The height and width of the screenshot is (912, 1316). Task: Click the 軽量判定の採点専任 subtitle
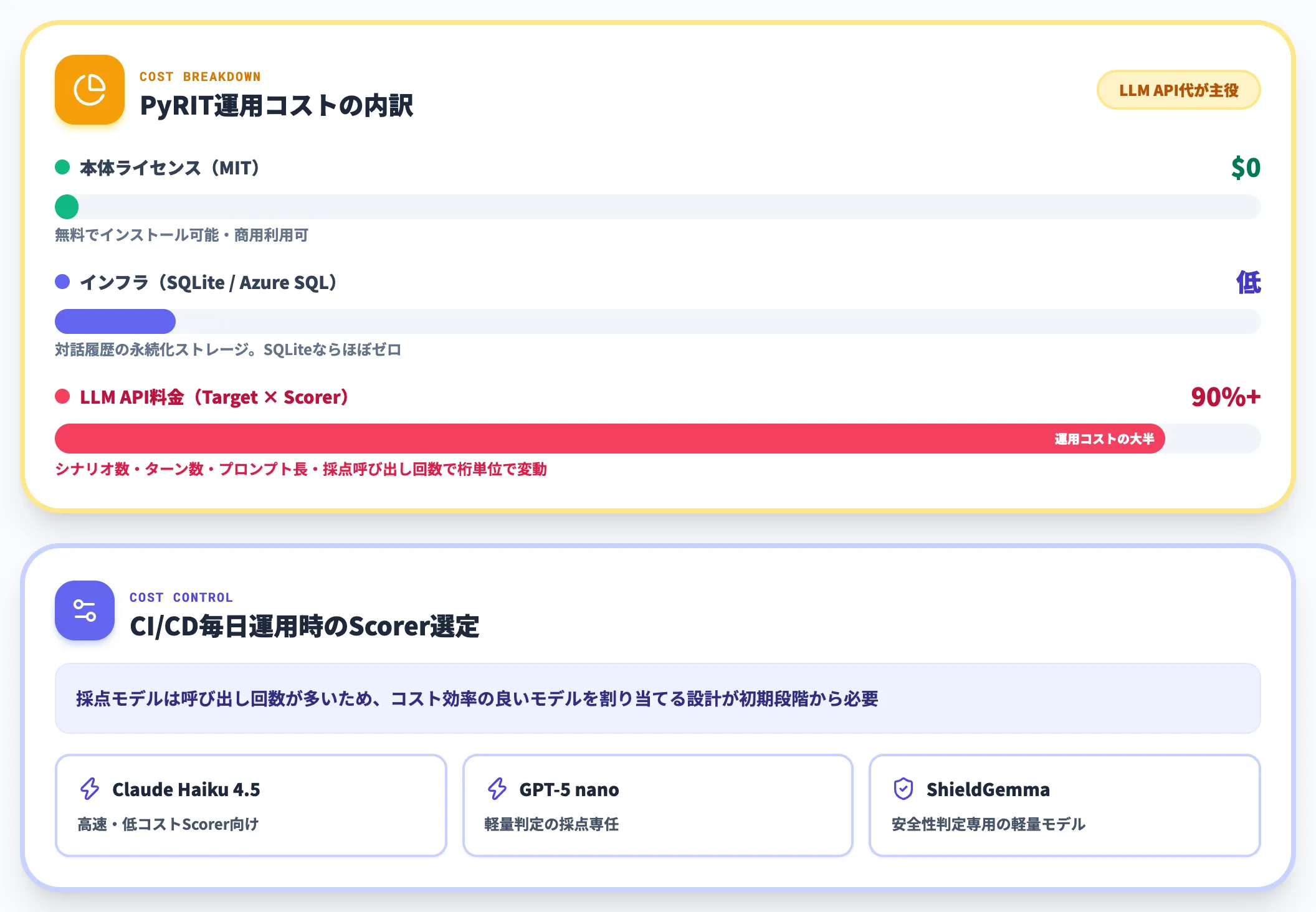click(551, 824)
